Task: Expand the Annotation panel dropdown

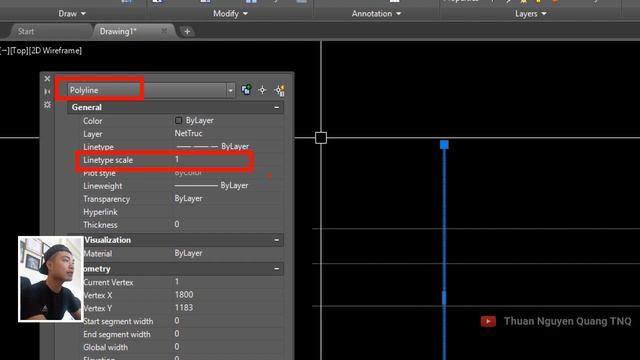Action: [x=376, y=14]
